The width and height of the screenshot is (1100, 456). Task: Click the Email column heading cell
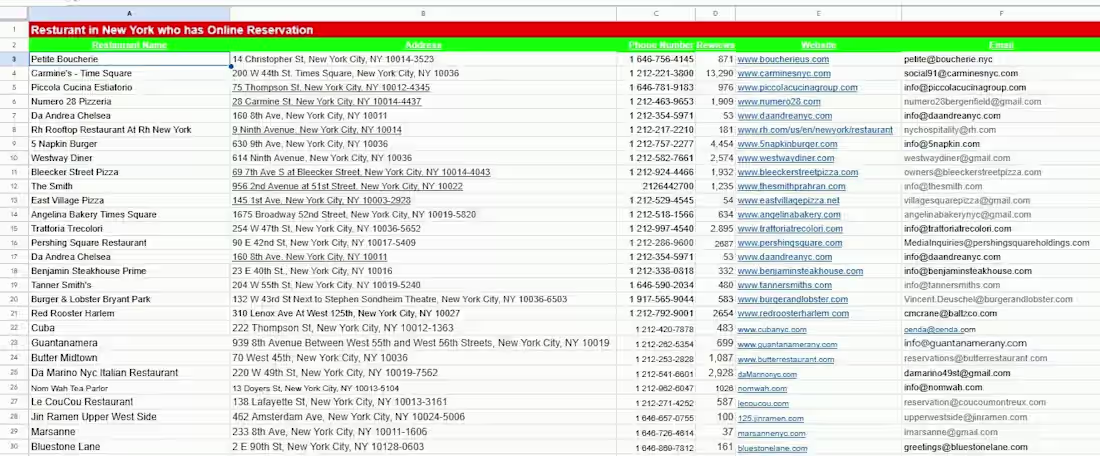pos(1000,45)
